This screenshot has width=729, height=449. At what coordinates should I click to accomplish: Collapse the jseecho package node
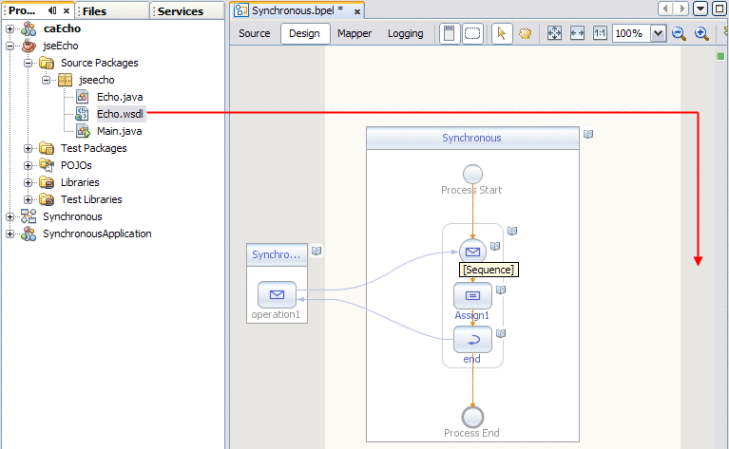coord(46,80)
